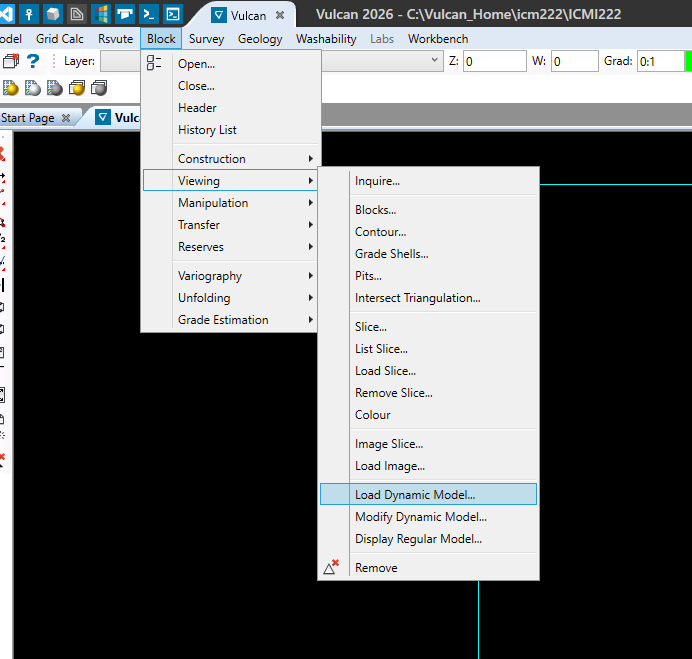Open the blue question mark help icon
692x659 pixels.
(x=33, y=61)
